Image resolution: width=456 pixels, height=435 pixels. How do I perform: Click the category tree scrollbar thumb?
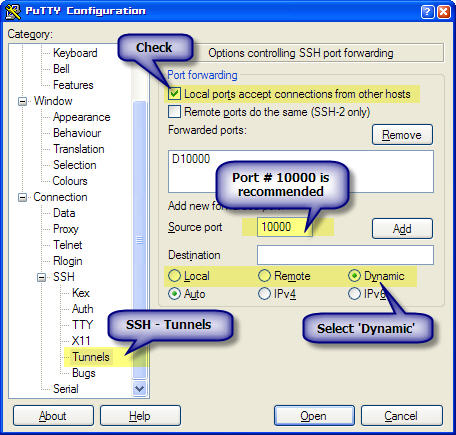pyautogui.click(x=139, y=239)
